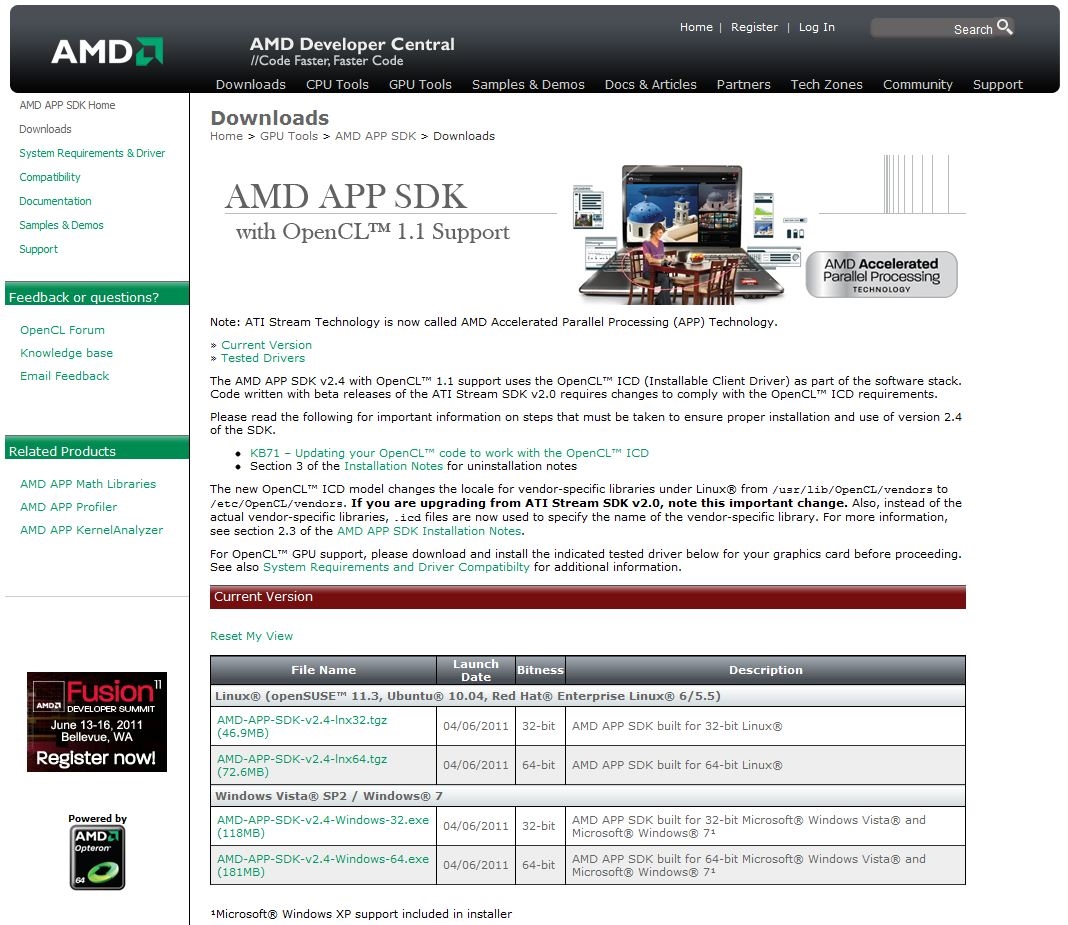Open AMD APP Math Libraries link
Viewport: 1068px width, 925px height.
[x=88, y=484]
